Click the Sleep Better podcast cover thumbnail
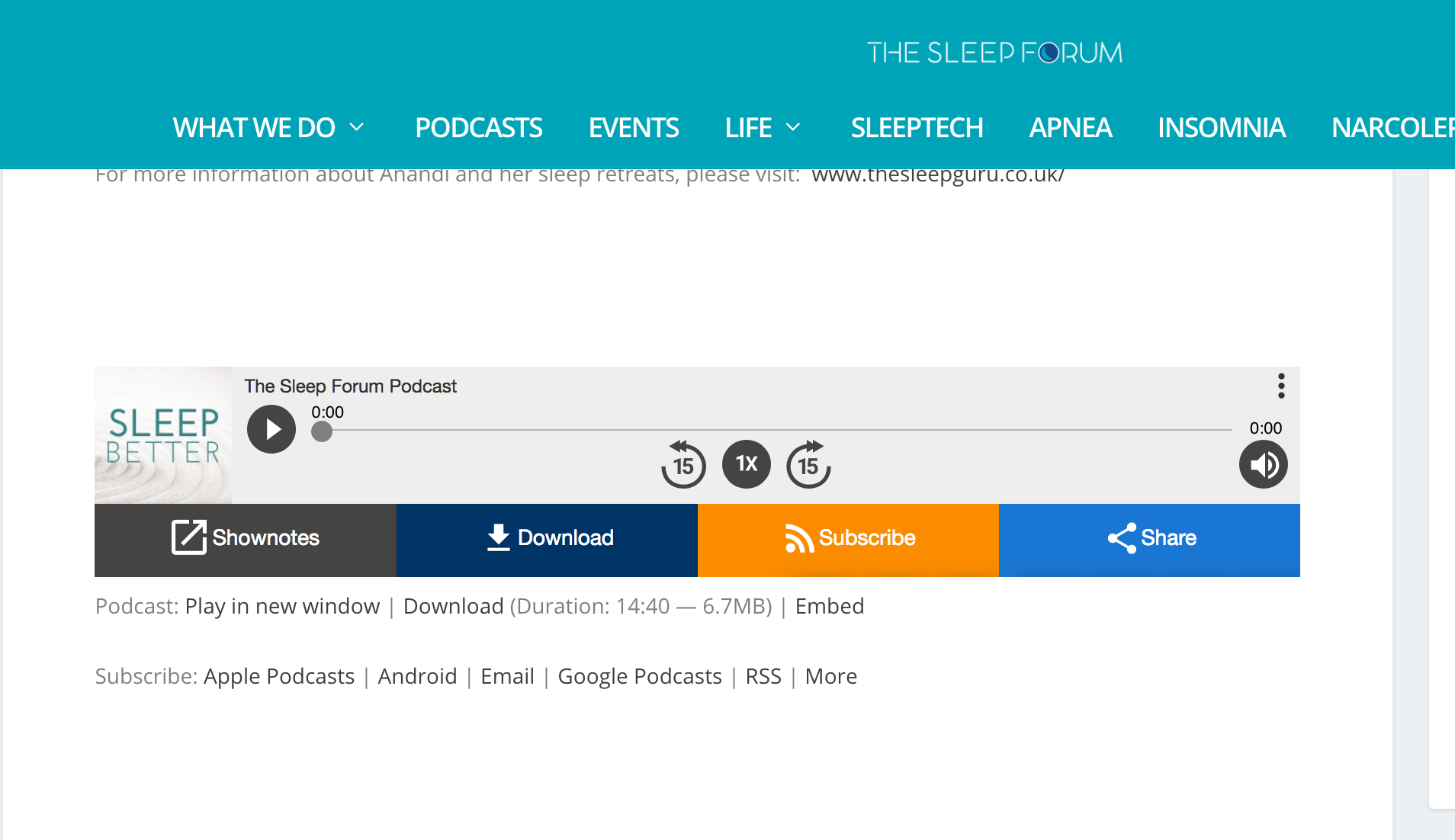The image size is (1455, 840). click(163, 435)
